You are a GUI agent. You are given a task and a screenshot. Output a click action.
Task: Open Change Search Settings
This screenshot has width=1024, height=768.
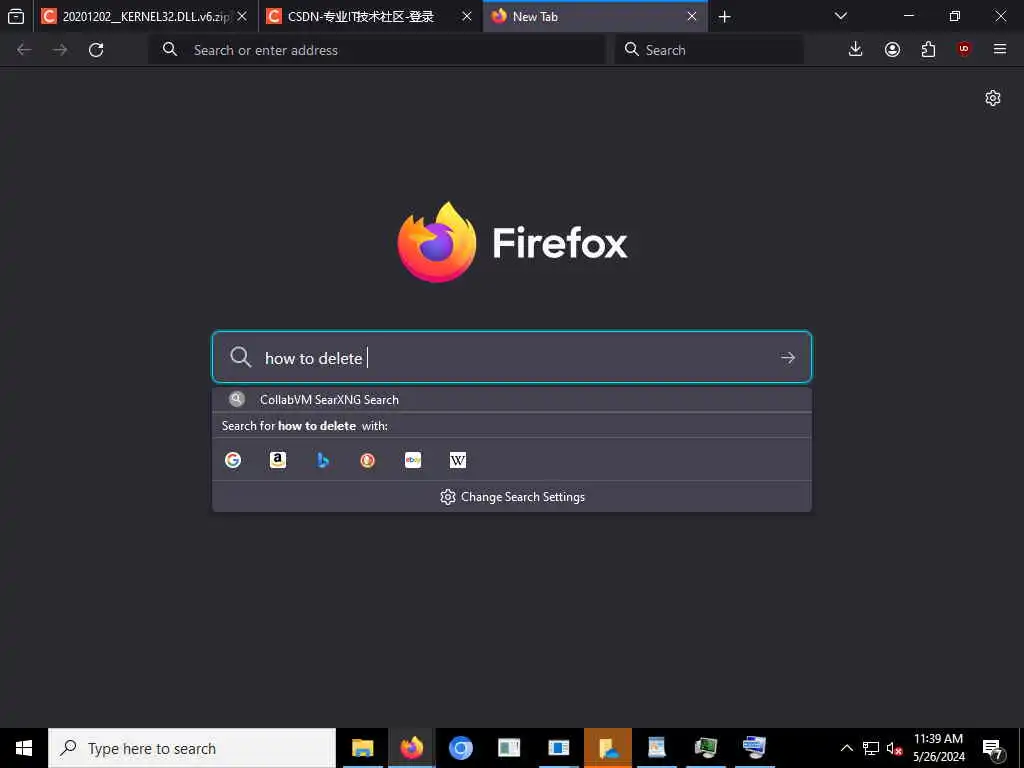[x=512, y=497]
